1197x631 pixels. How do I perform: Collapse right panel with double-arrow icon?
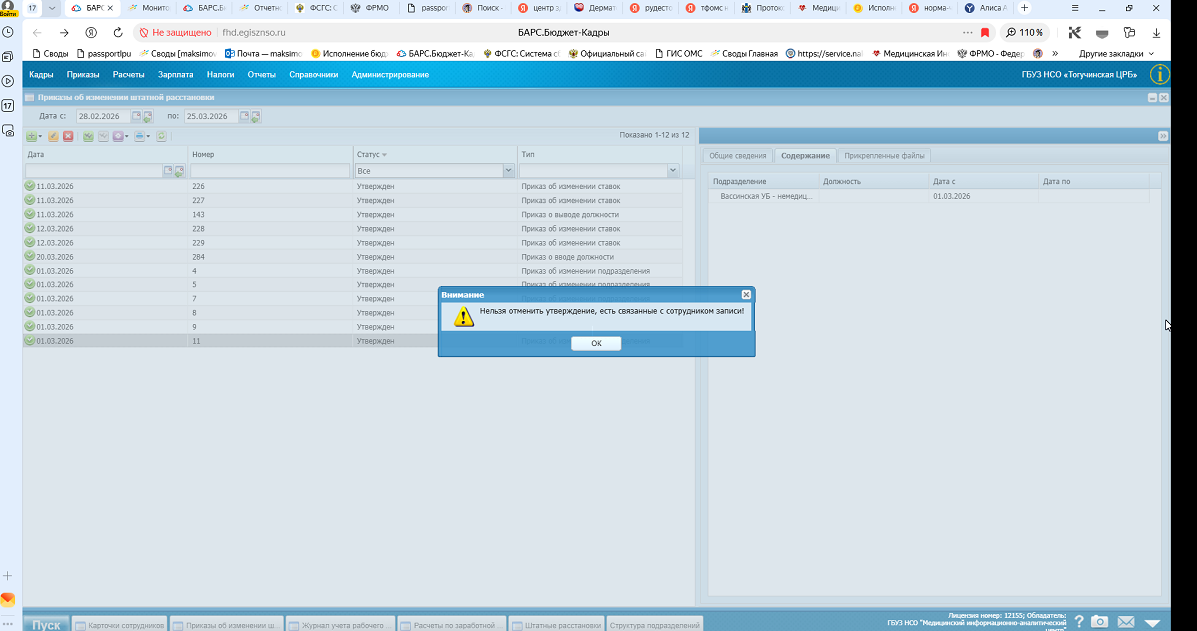click(x=1163, y=136)
